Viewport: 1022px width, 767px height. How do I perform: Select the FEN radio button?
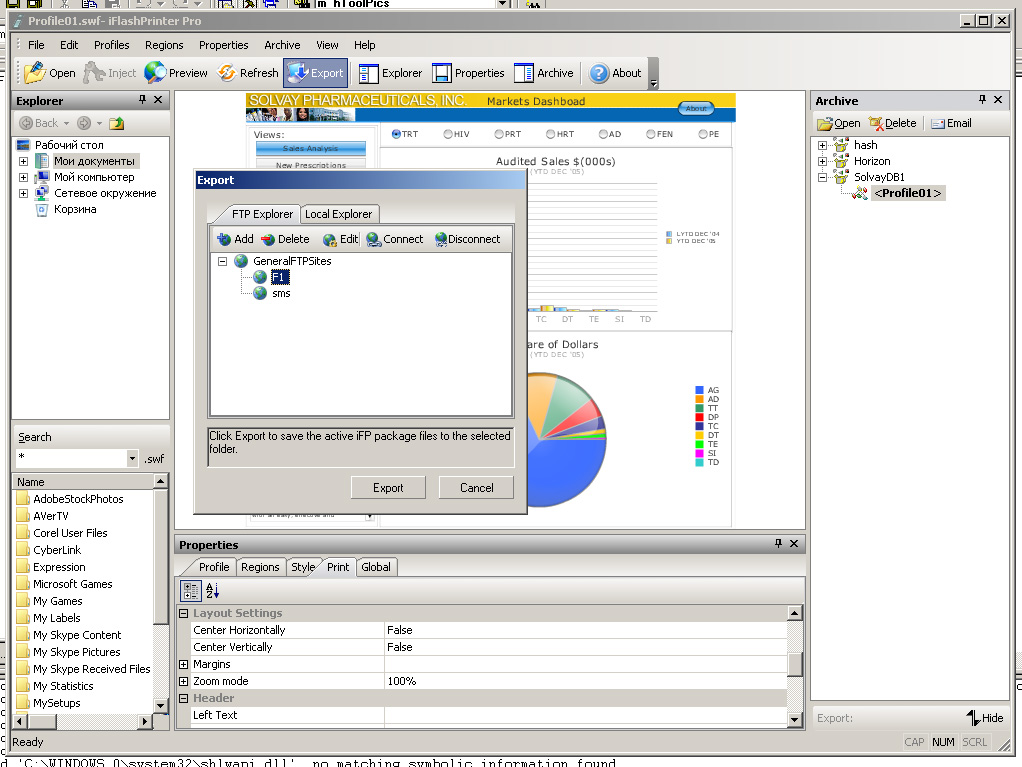(x=650, y=134)
